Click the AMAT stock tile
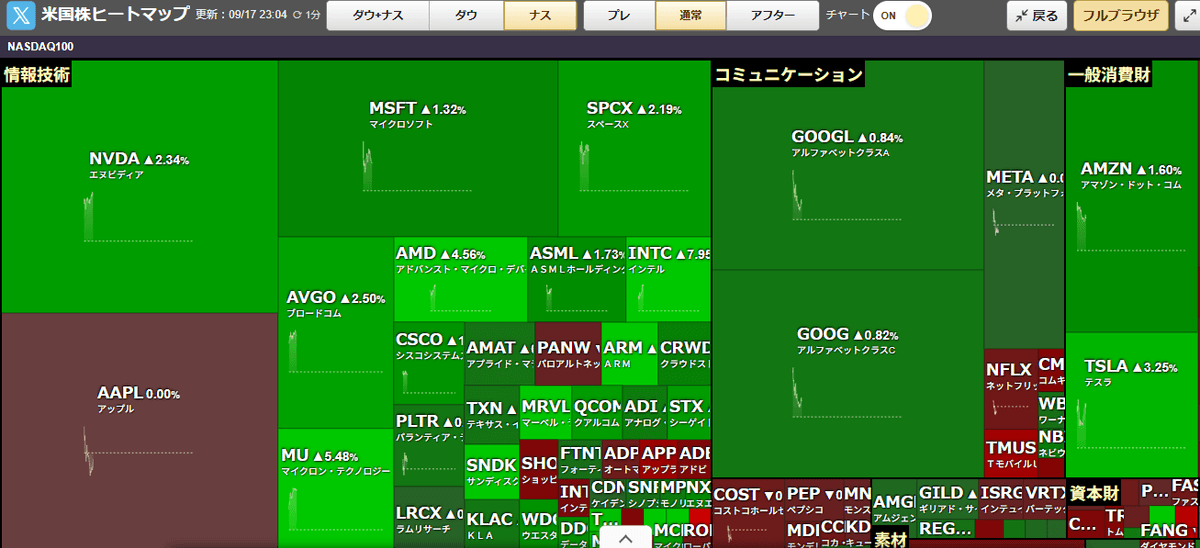The image size is (1200, 548). click(499, 354)
